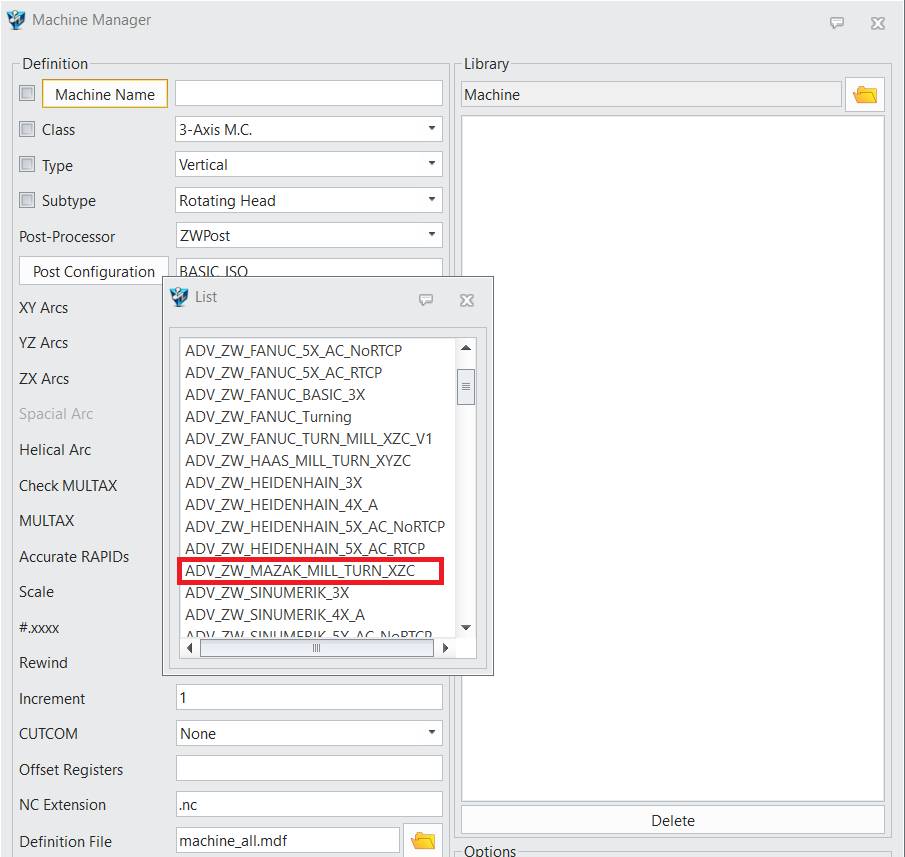The width and height of the screenshot is (905, 857).
Task: Toggle the Subtype checkbox
Action: click(x=27, y=200)
